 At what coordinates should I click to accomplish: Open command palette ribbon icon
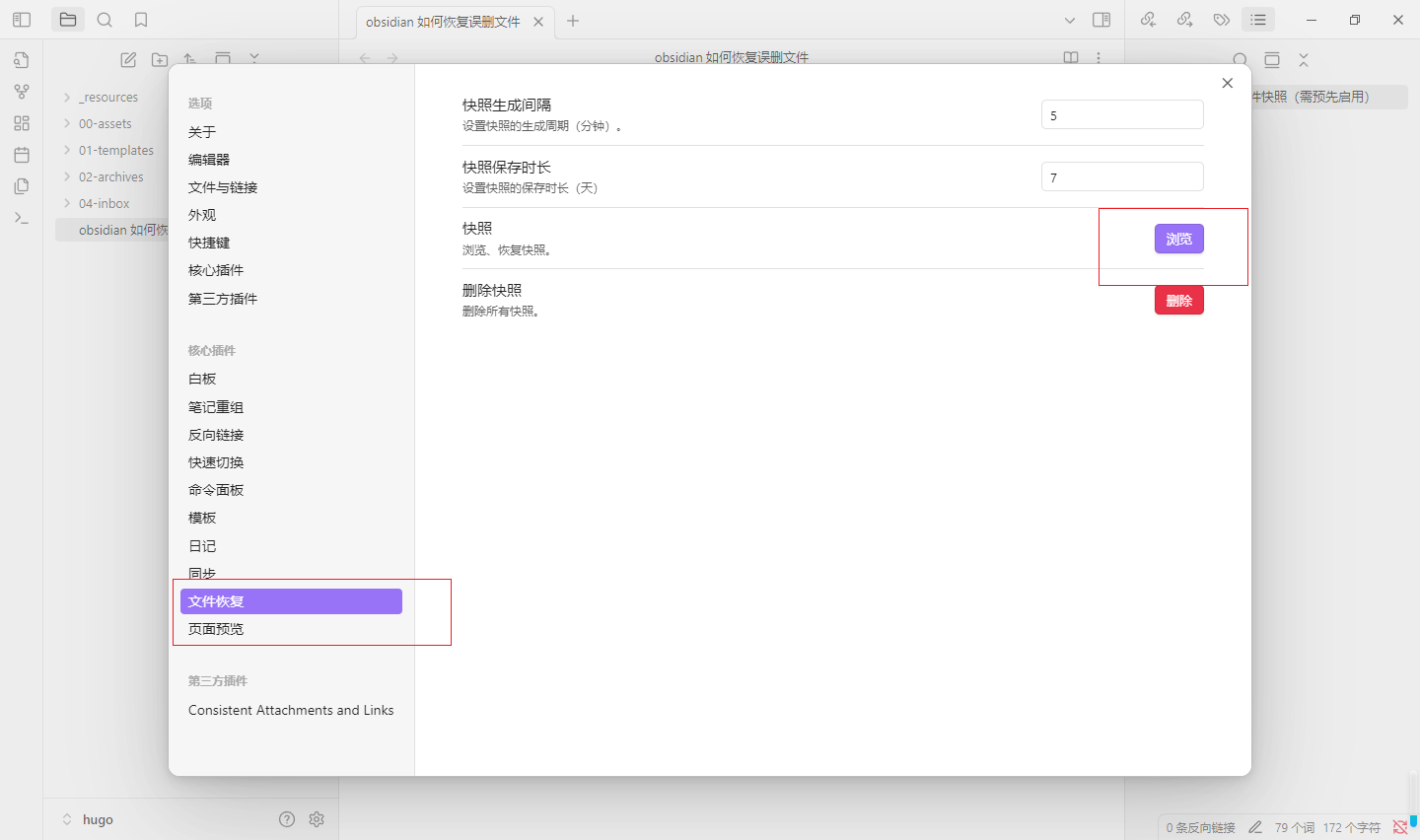[x=22, y=218]
